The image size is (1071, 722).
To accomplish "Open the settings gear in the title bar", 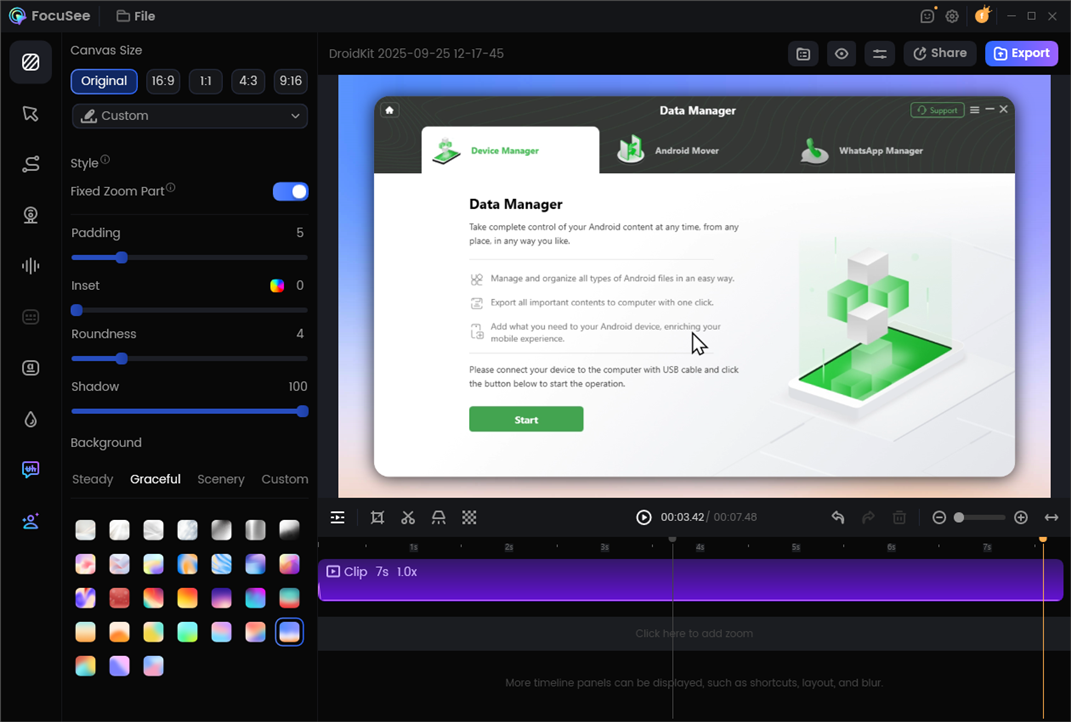I will 951,16.
